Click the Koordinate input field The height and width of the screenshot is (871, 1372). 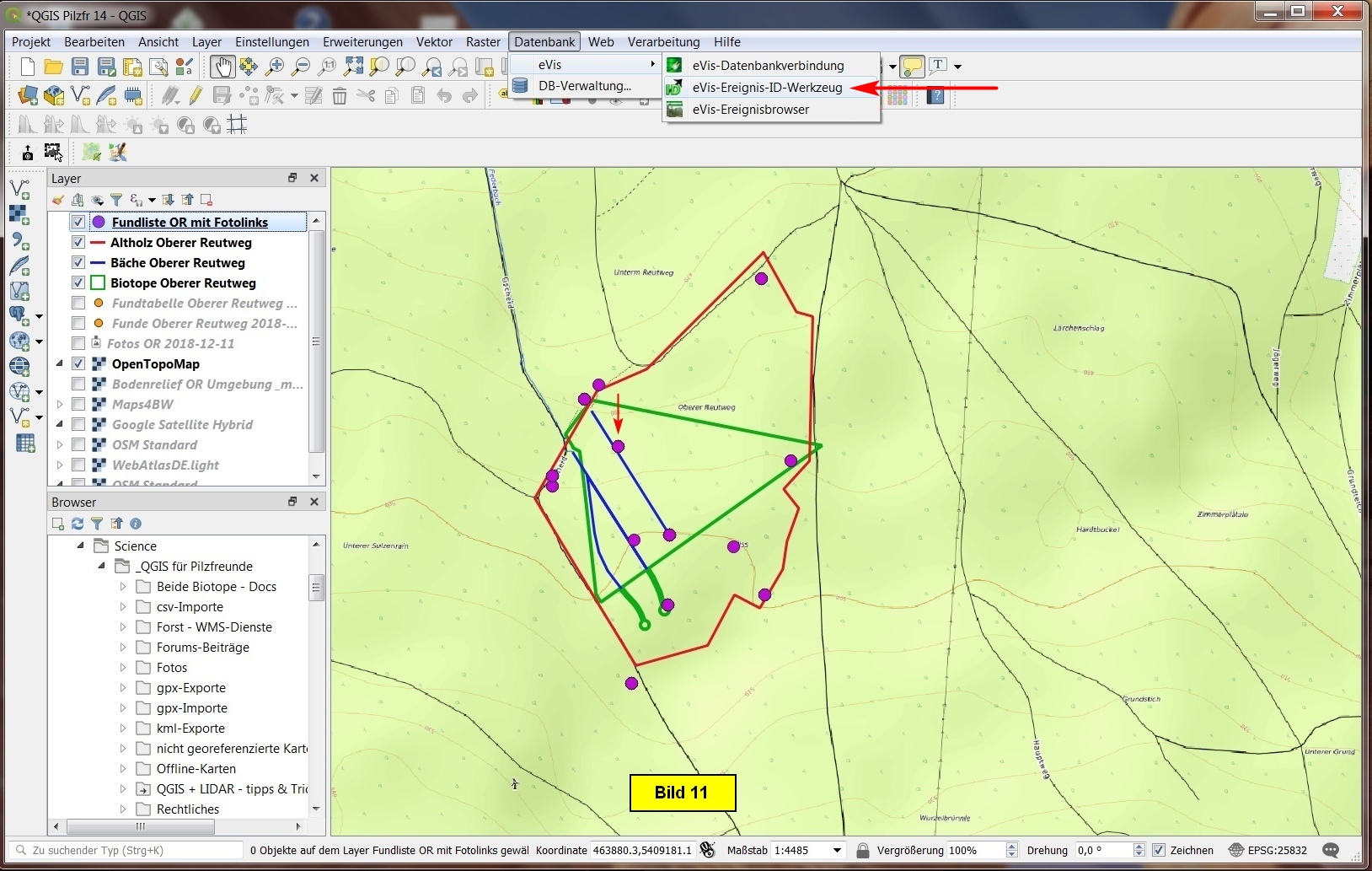point(642,850)
